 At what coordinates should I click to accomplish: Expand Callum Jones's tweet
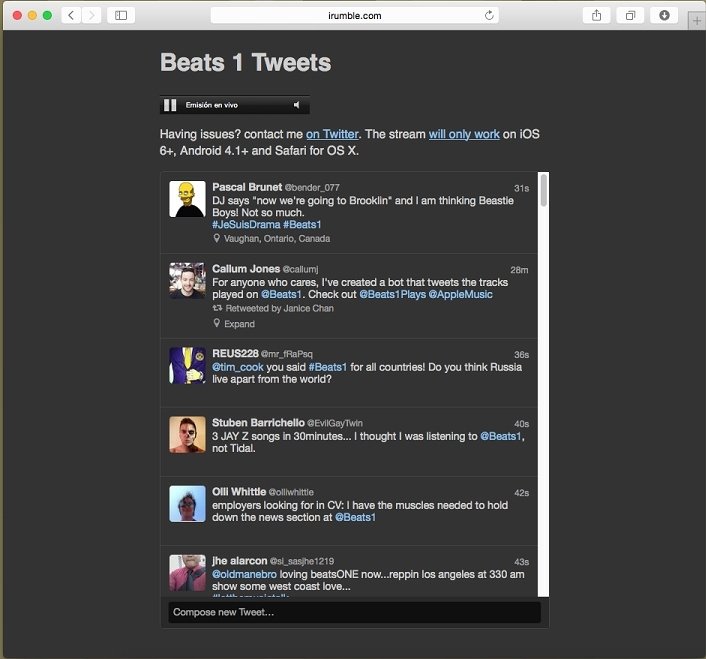(240, 324)
